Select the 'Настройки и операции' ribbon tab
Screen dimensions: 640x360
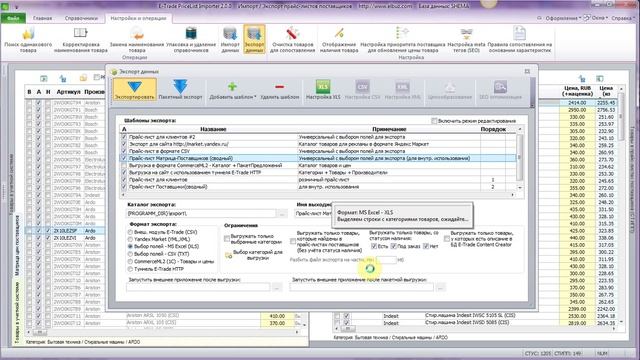click(x=138, y=18)
